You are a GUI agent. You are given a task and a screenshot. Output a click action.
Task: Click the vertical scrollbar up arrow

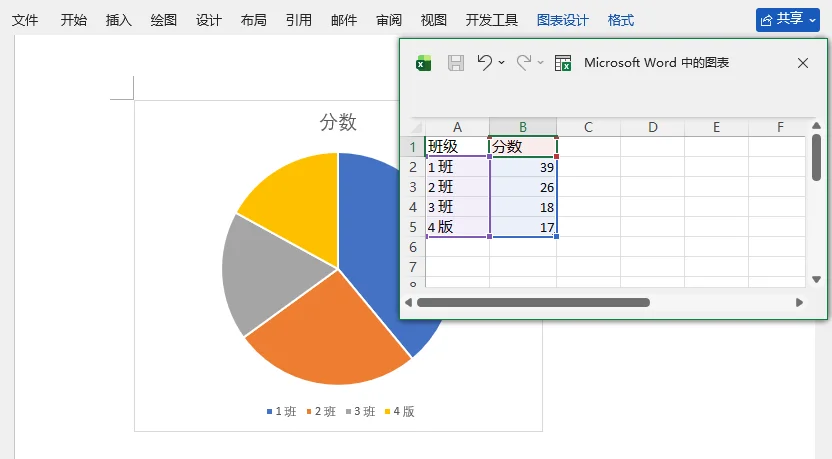tap(816, 126)
